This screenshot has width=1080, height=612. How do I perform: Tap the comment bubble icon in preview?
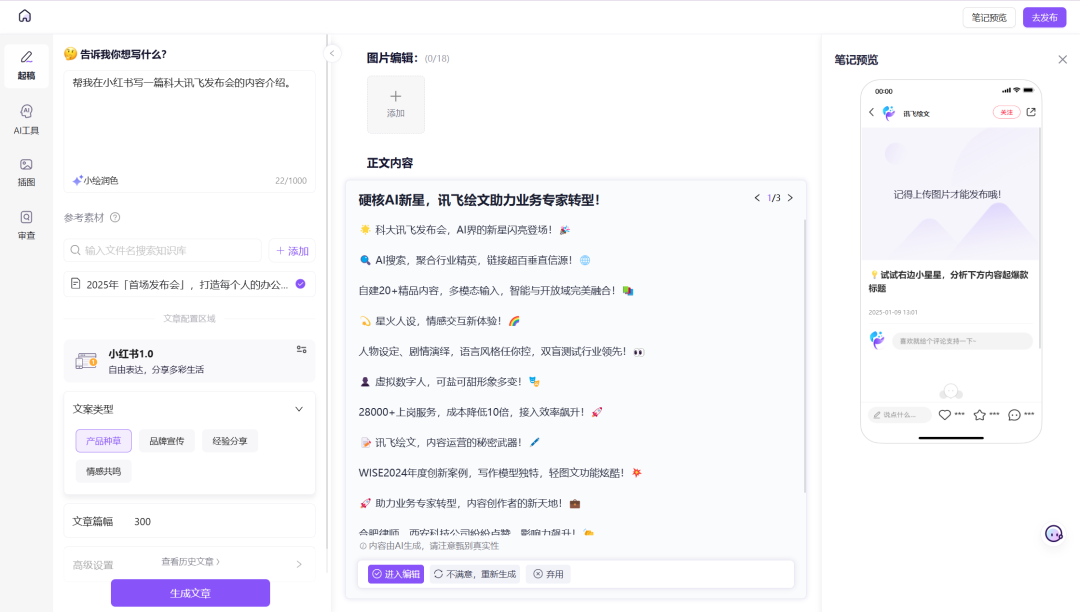[x=1014, y=414]
